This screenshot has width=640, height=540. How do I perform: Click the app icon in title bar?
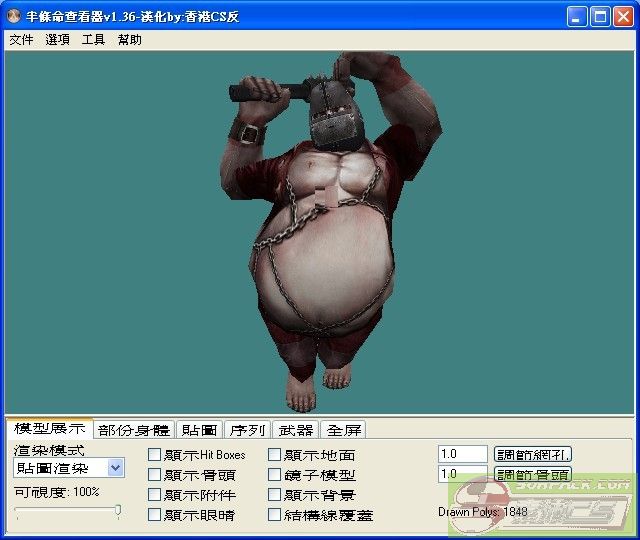coord(14,17)
